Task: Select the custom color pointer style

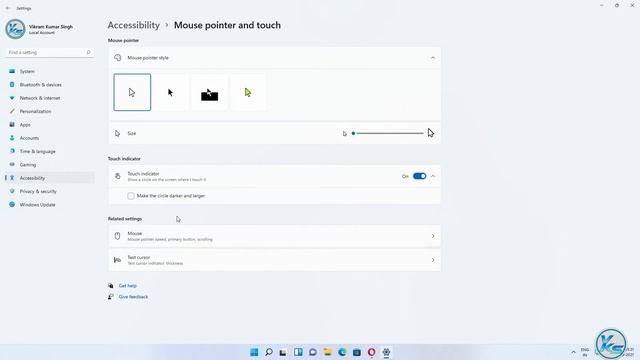Action: tap(248, 92)
